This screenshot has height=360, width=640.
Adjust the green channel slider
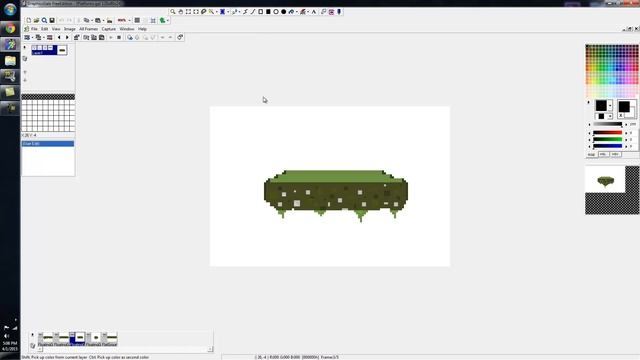pos(607,140)
